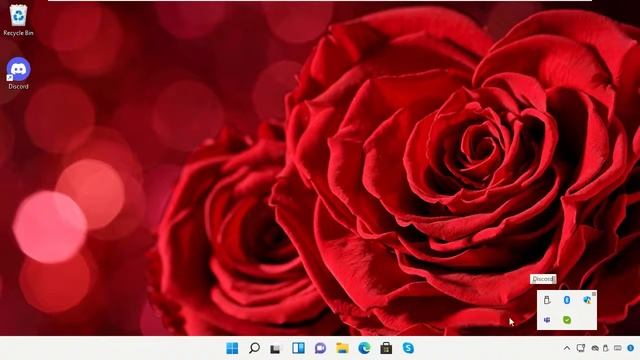
Task: Open the Widgets panel from the taskbar
Action: 298,348
